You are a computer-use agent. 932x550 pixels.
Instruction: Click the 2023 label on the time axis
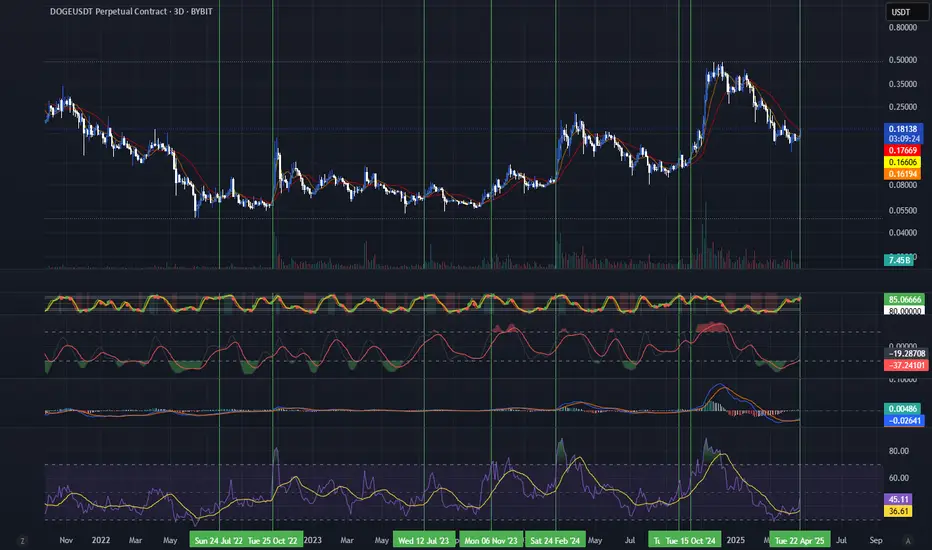[x=313, y=540]
